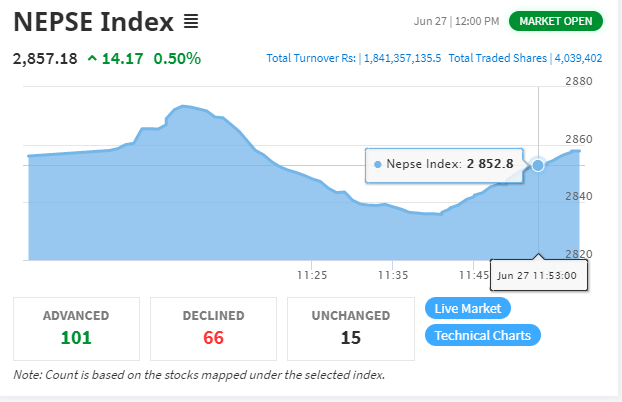
Task: Click the Jun 27 11:53:00 crosshair label
Action: pos(539,275)
